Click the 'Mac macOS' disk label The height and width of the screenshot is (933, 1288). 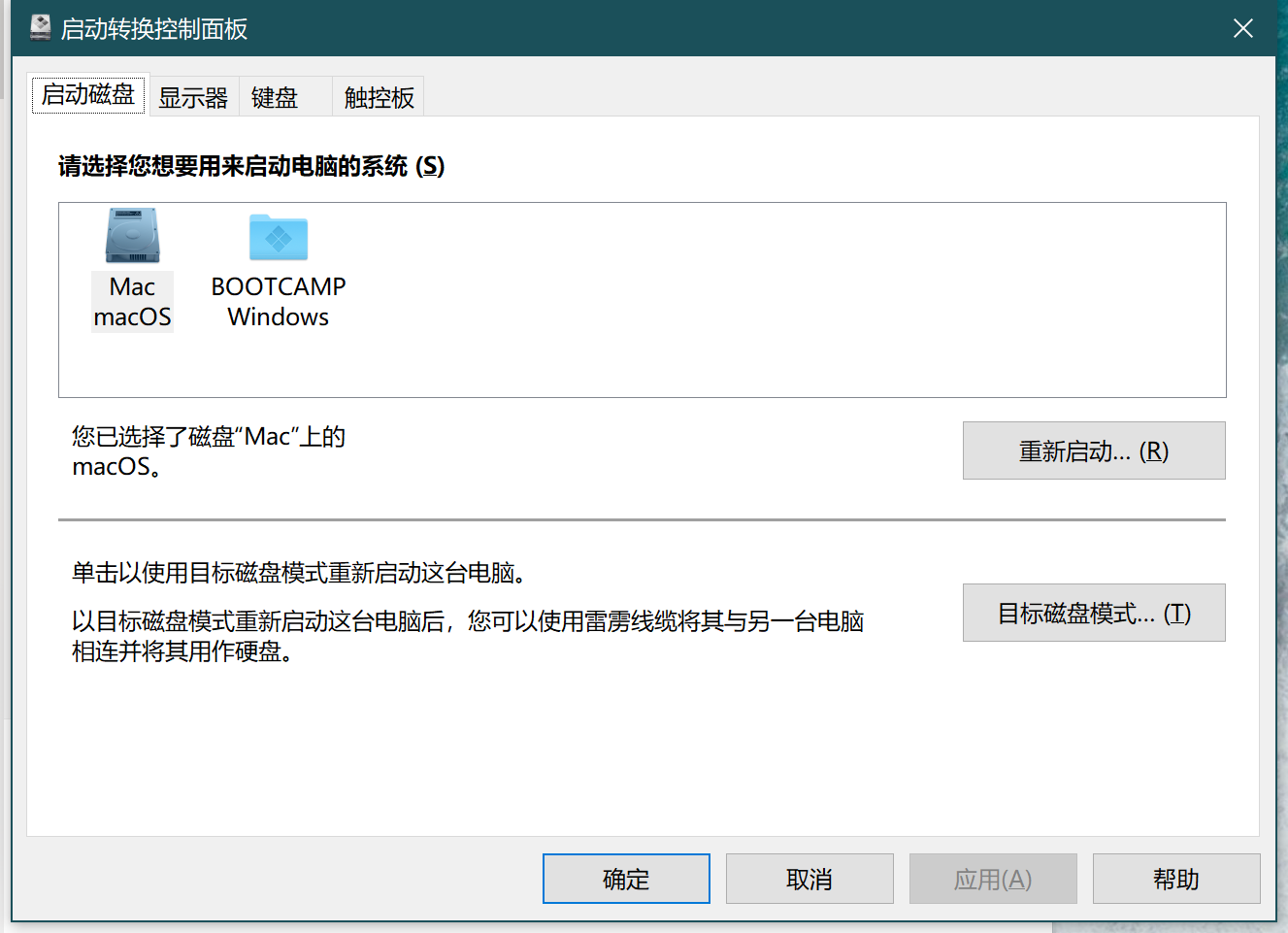(132, 302)
